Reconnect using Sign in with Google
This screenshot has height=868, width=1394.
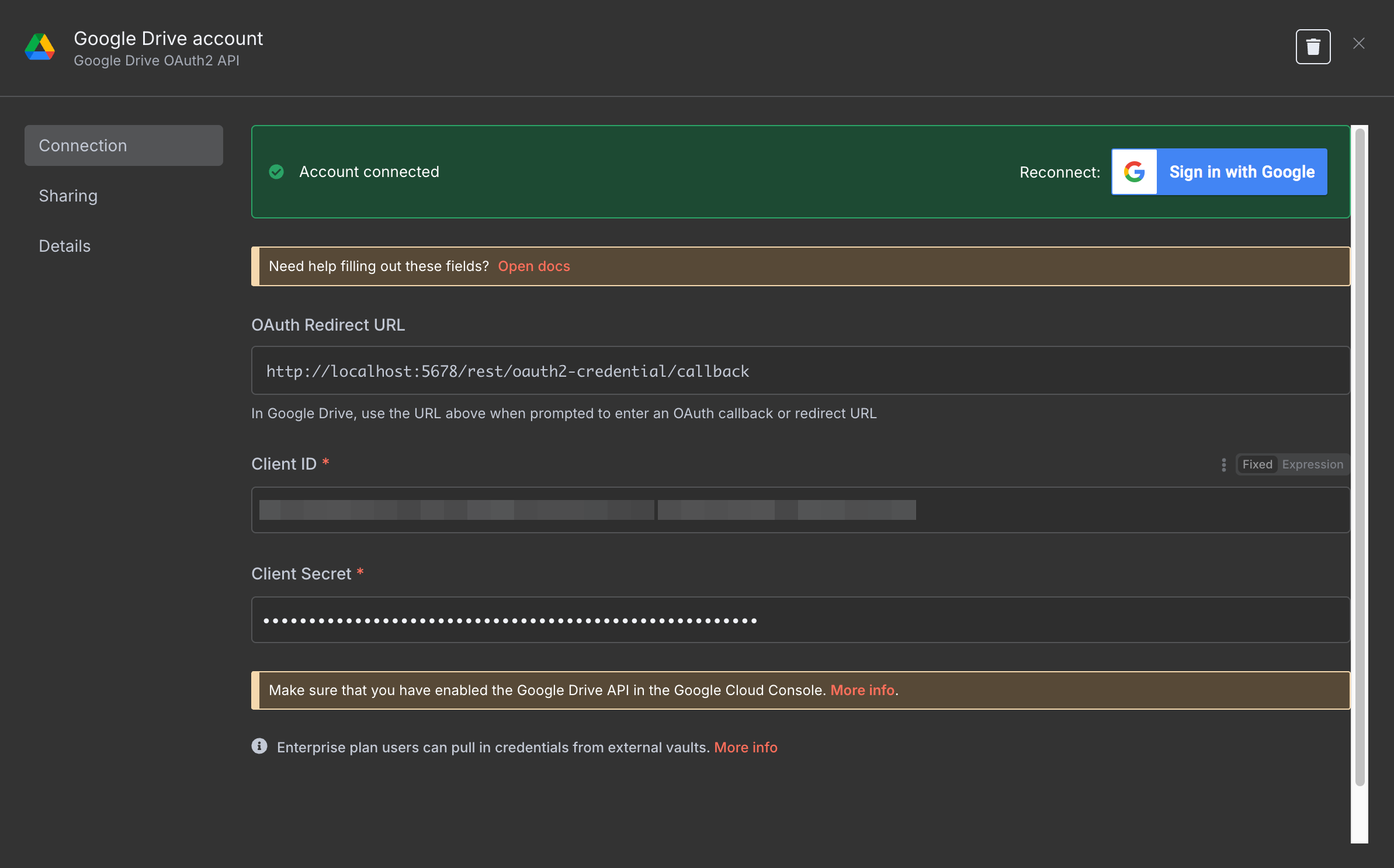[1219, 172]
